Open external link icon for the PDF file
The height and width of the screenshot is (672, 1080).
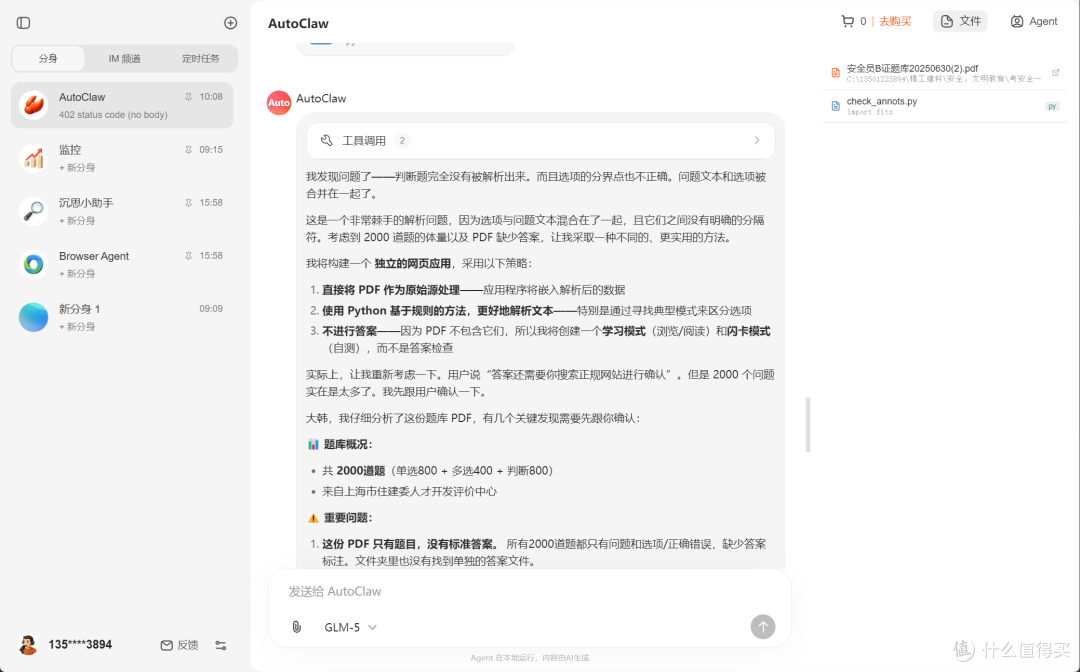click(1055, 72)
